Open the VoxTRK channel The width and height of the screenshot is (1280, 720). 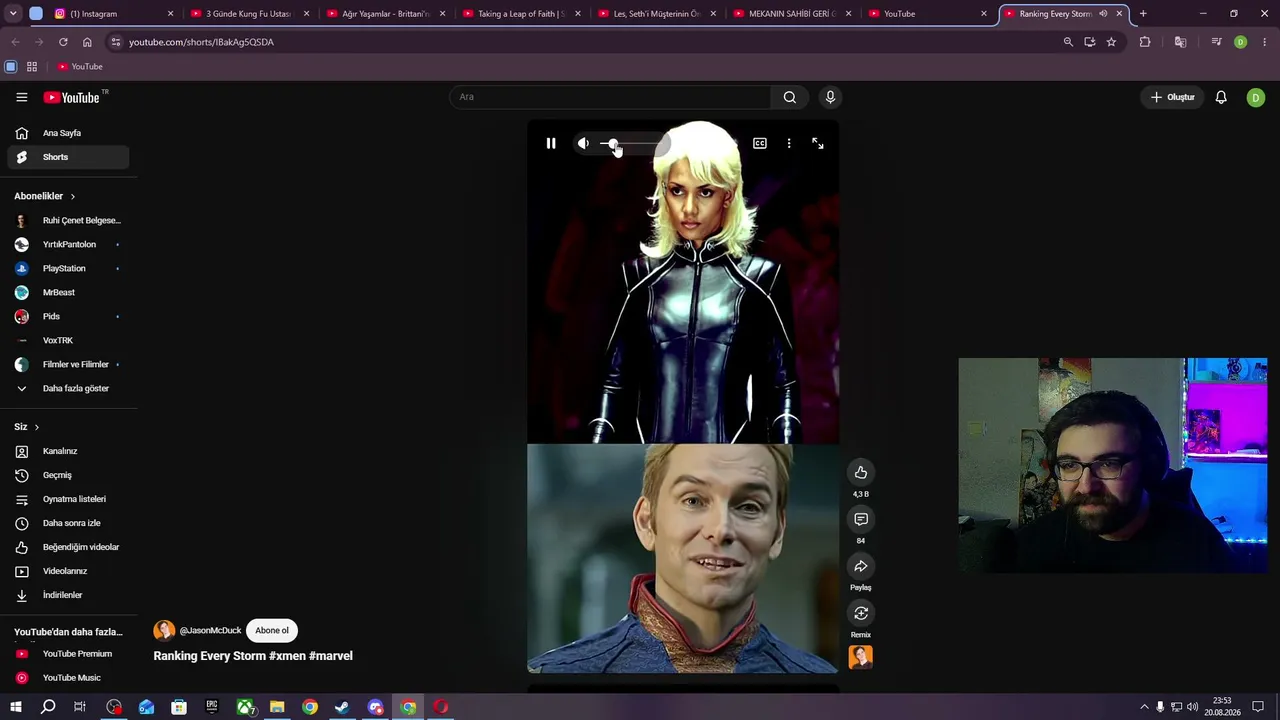tap(68, 340)
